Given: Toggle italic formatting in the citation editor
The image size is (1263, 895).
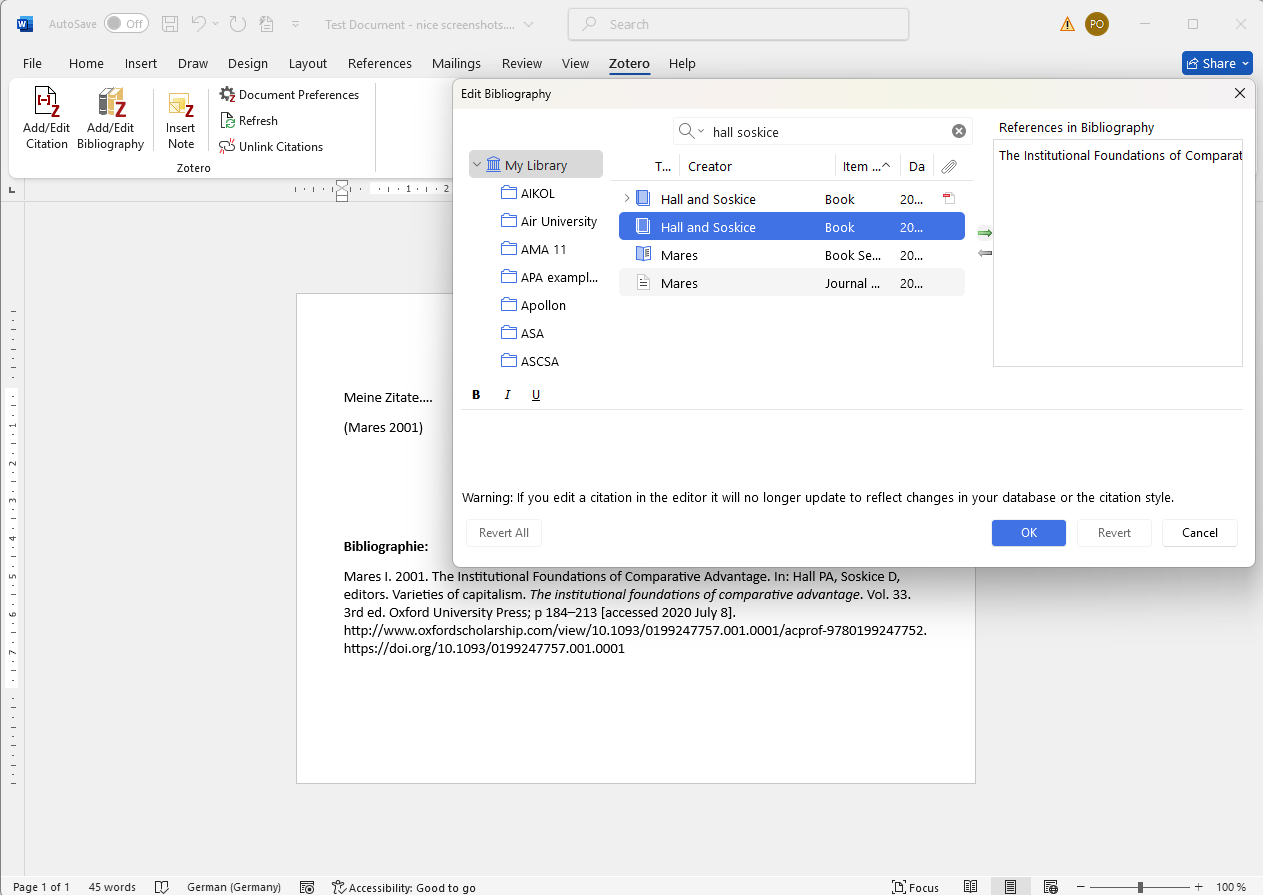Looking at the screenshot, I should pyautogui.click(x=507, y=394).
